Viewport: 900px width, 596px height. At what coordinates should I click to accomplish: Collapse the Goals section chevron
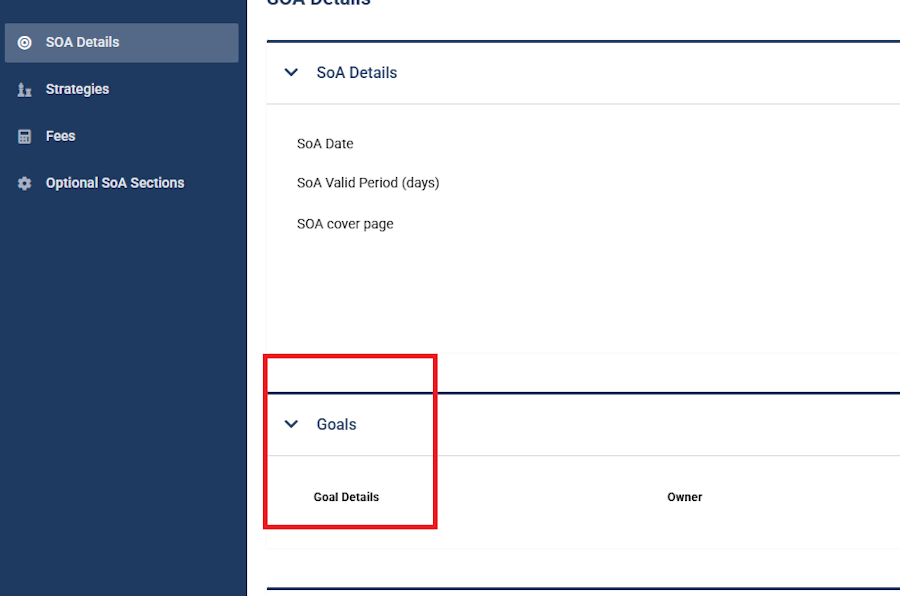coord(292,424)
